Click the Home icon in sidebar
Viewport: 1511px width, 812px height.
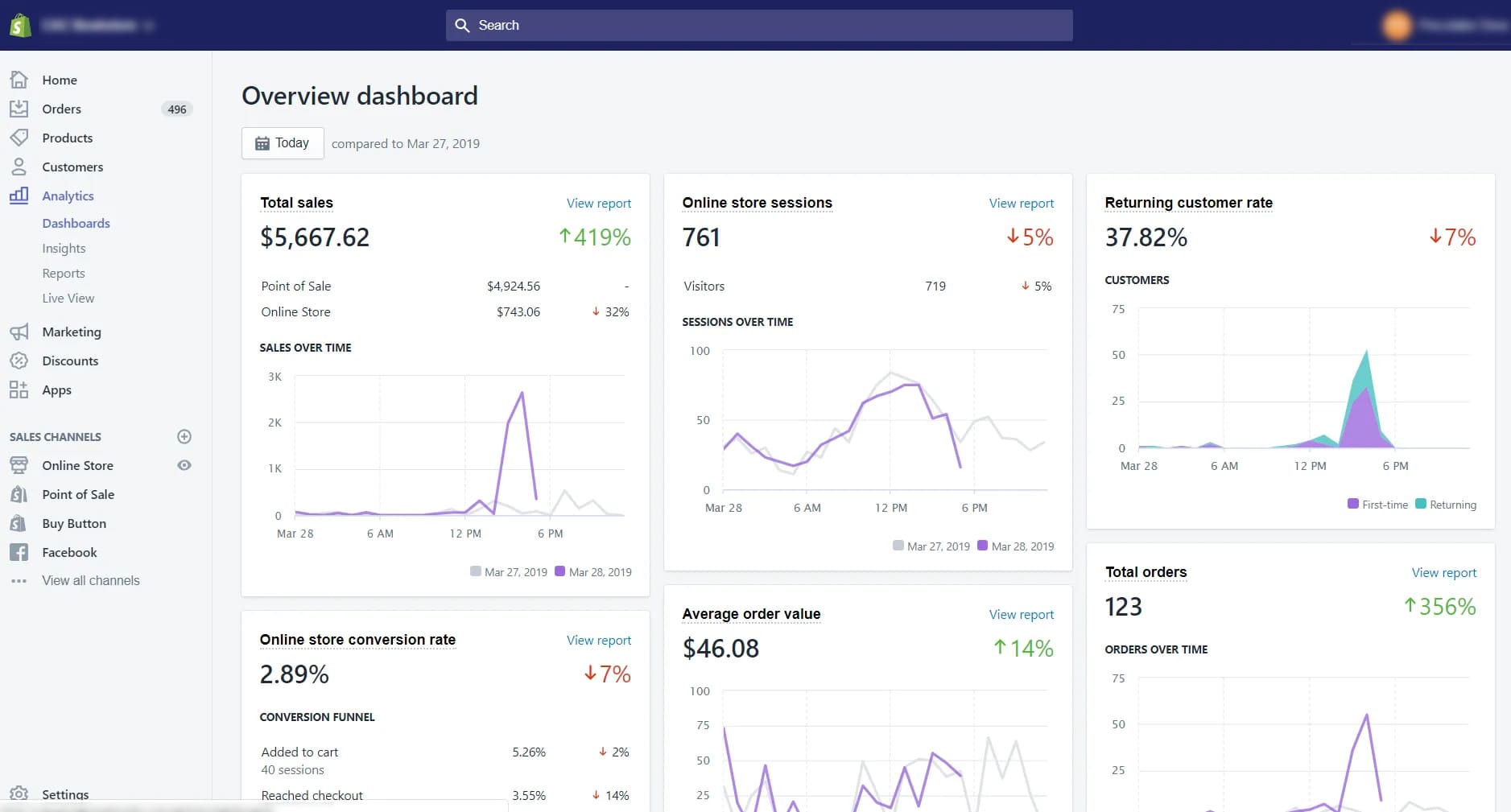coord(19,80)
